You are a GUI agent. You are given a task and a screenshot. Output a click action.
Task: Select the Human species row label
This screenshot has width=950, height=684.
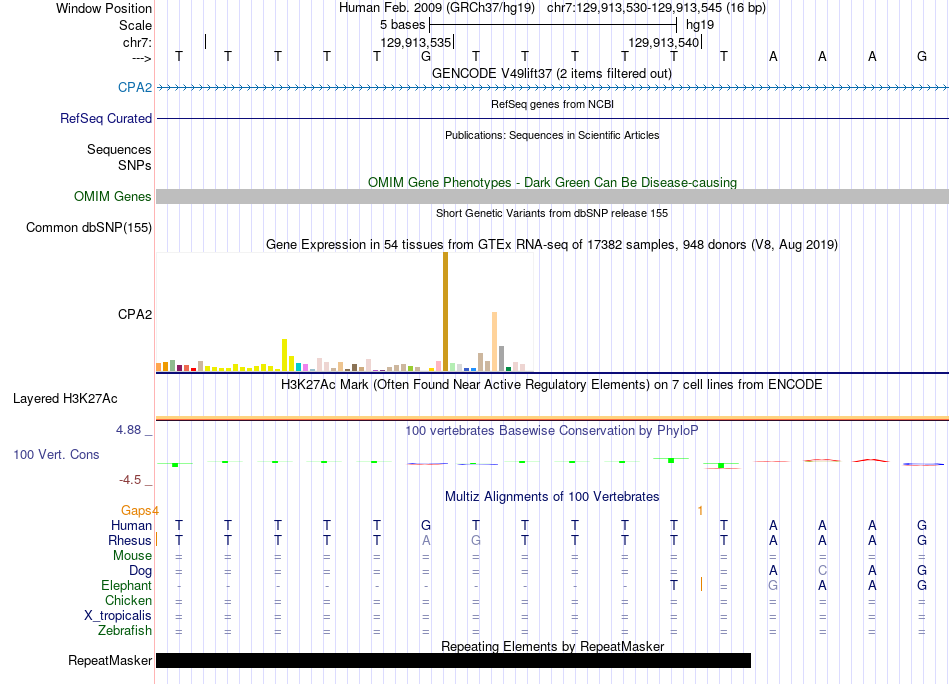coord(131,525)
